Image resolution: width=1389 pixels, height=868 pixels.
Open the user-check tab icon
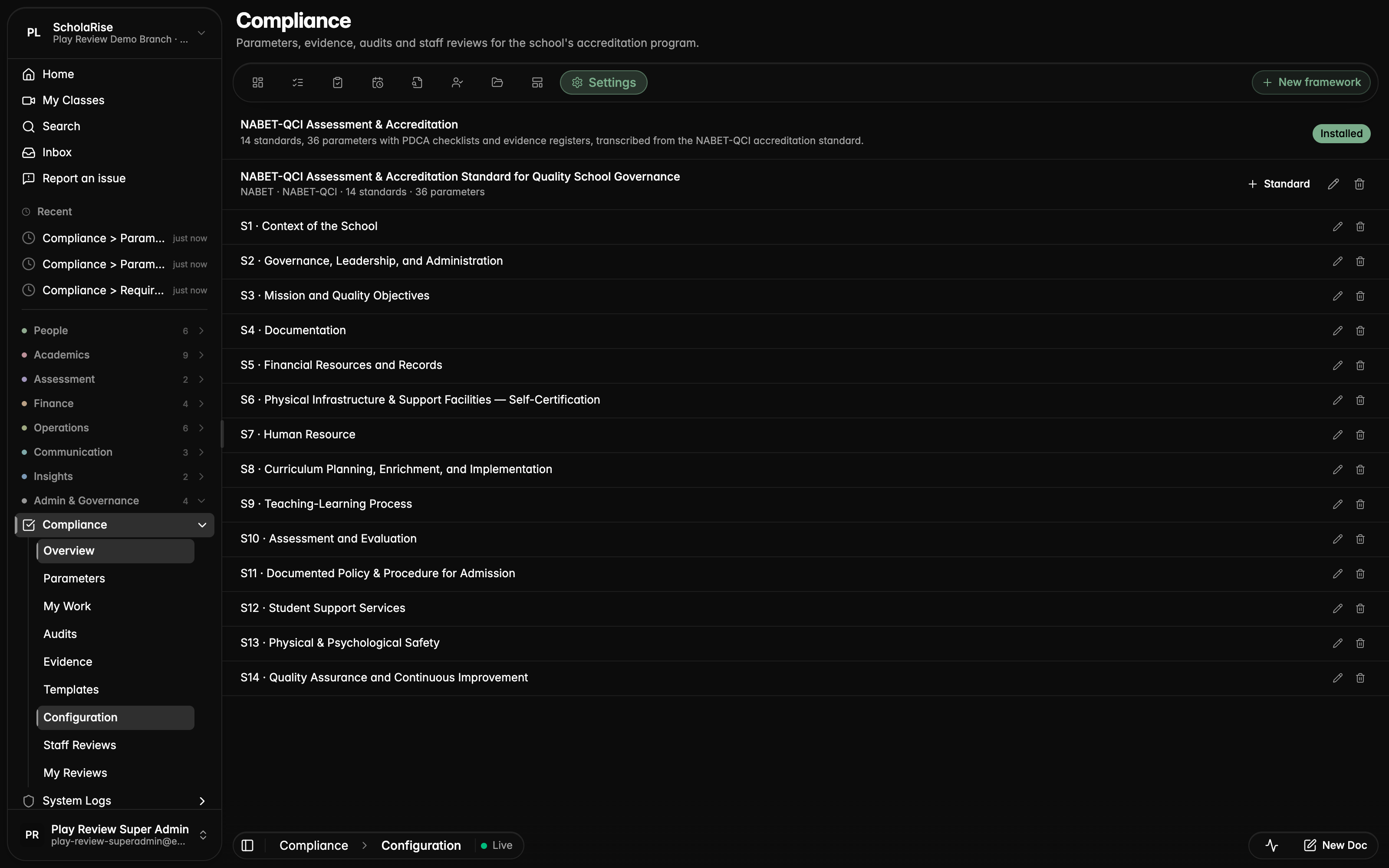tap(457, 82)
